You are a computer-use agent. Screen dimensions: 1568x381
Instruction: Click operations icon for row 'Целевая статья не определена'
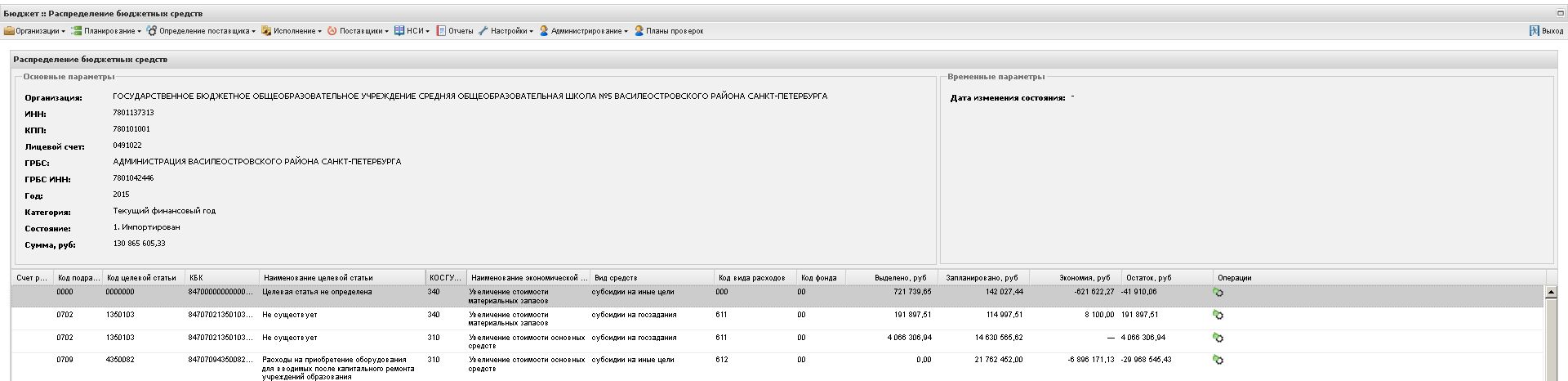point(1218,293)
